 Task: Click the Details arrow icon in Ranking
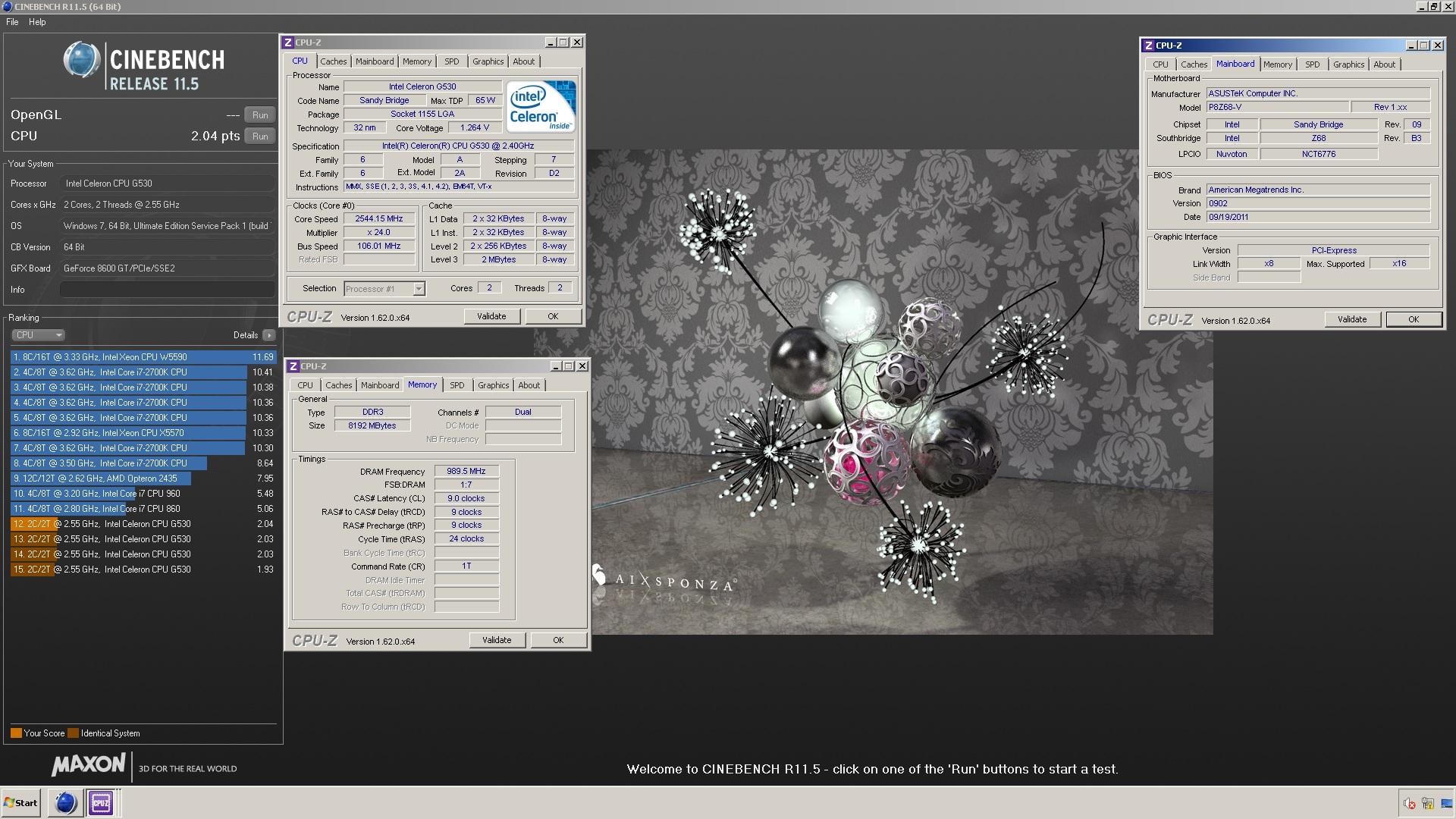click(x=268, y=335)
